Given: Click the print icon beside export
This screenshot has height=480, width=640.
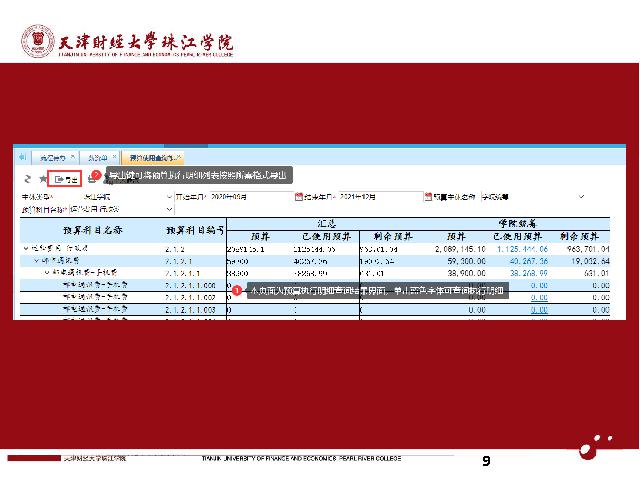Looking at the screenshot, I should point(91,179).
